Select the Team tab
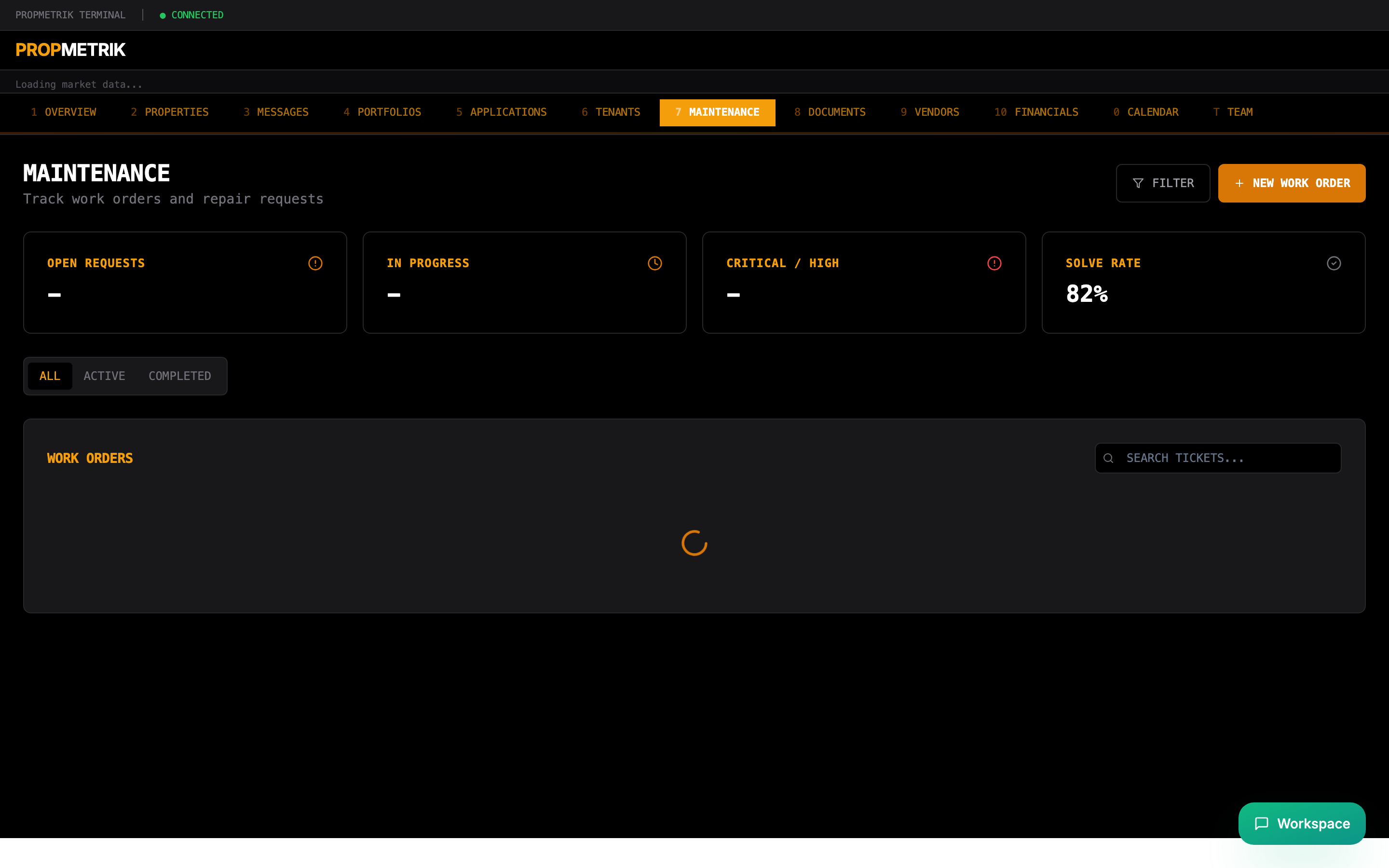Viewport: 1389px width, 868px height. point(1233,112)
